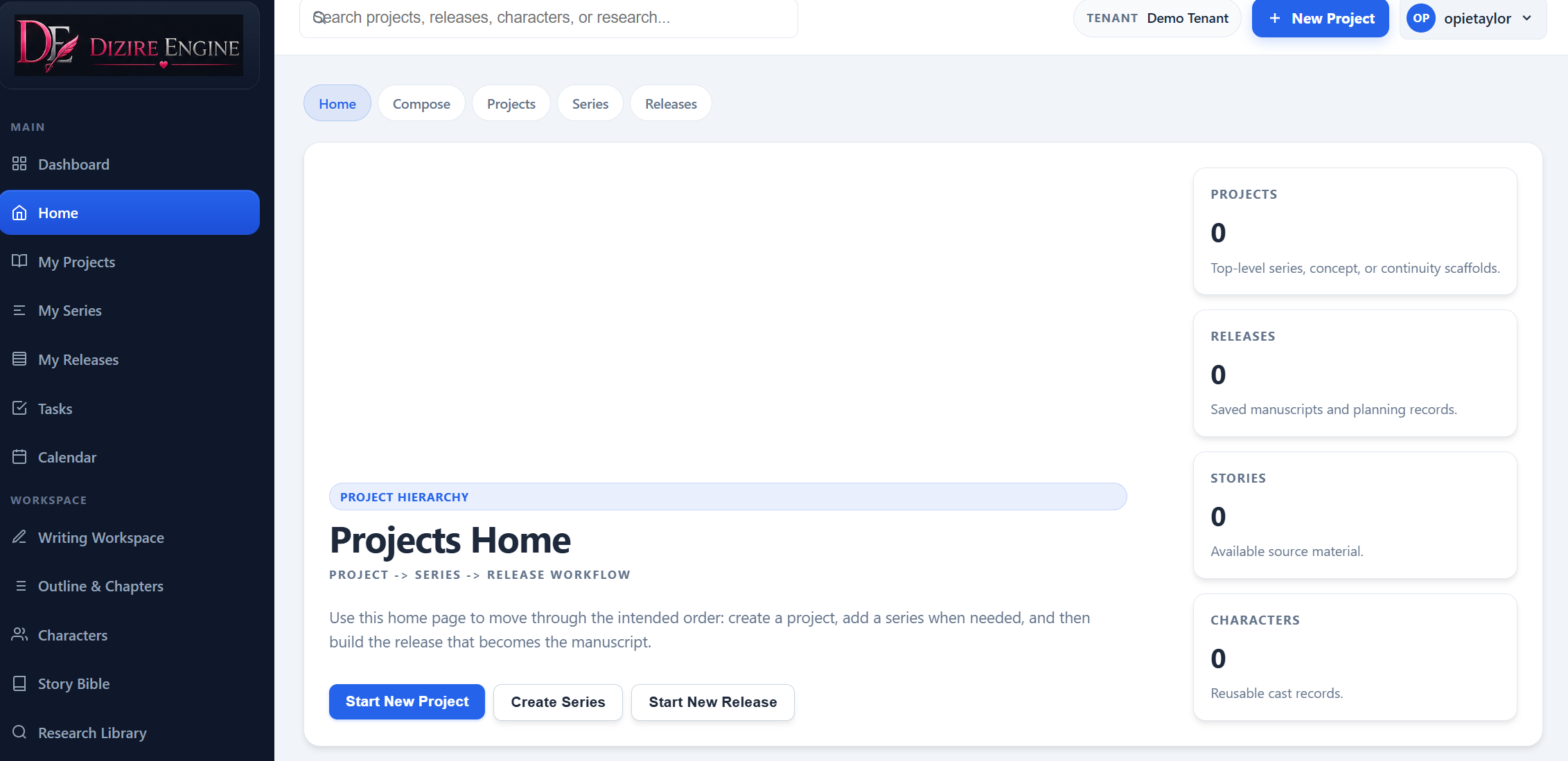Click the Story Bible book icon
Image resolution: width=1568 pixels, height=761 pixels.
pos(19,683)
